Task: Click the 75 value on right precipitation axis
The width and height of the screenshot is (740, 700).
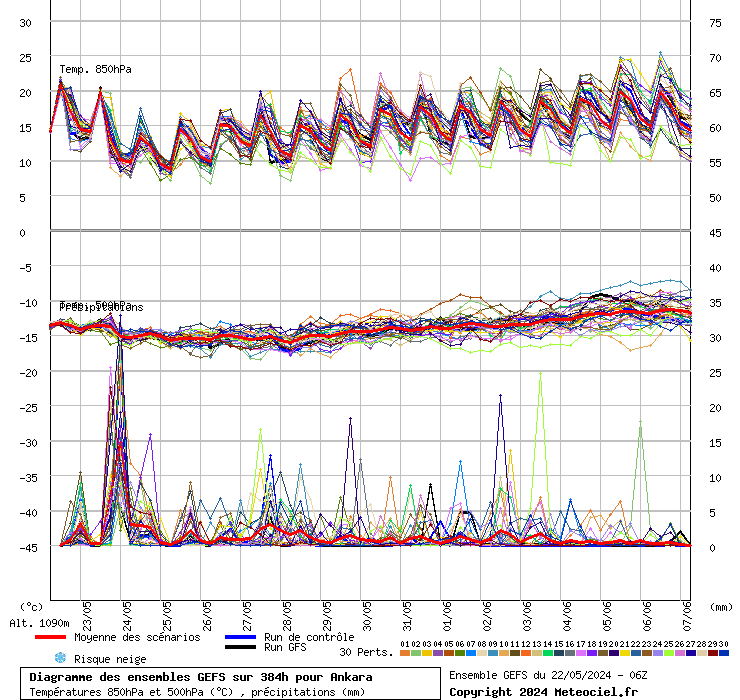Action: point(715,23)
